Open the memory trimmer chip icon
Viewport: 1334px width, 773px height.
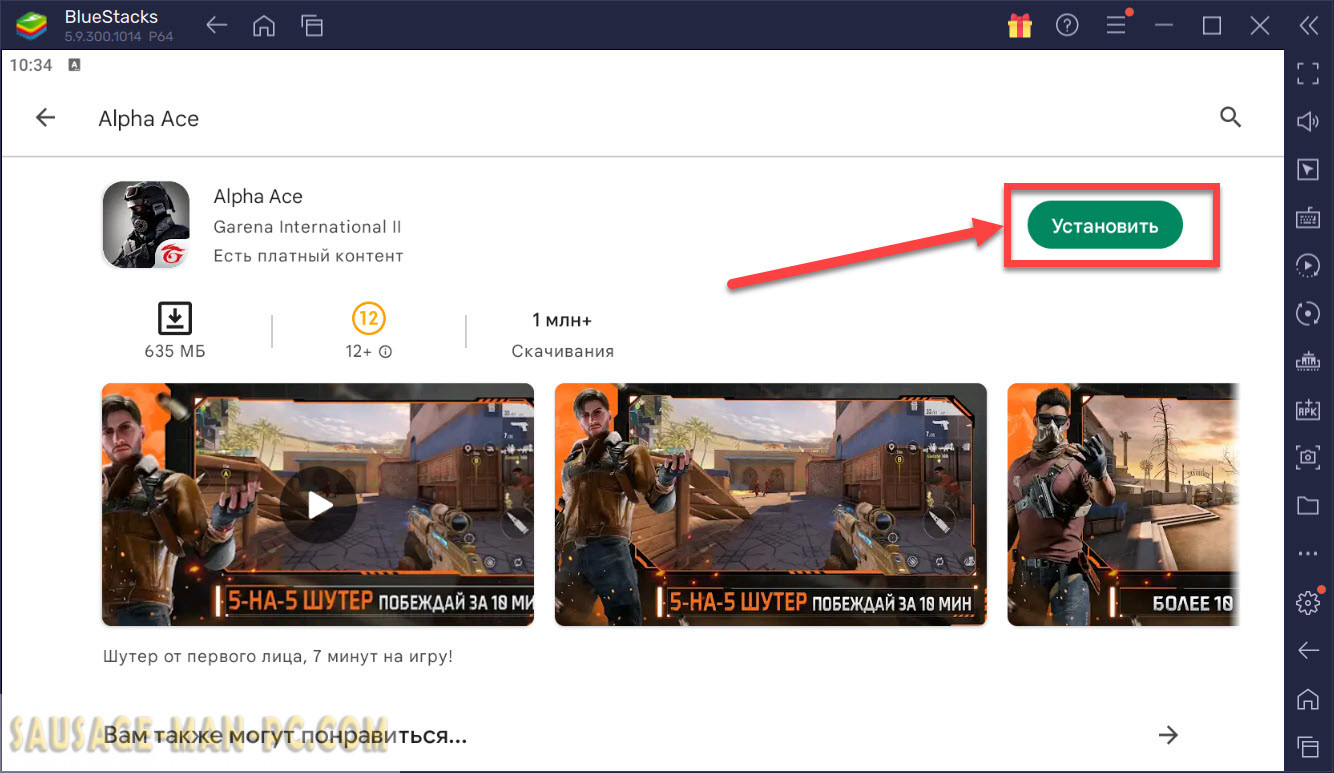pyautogui.click(x=1308, y=361)
